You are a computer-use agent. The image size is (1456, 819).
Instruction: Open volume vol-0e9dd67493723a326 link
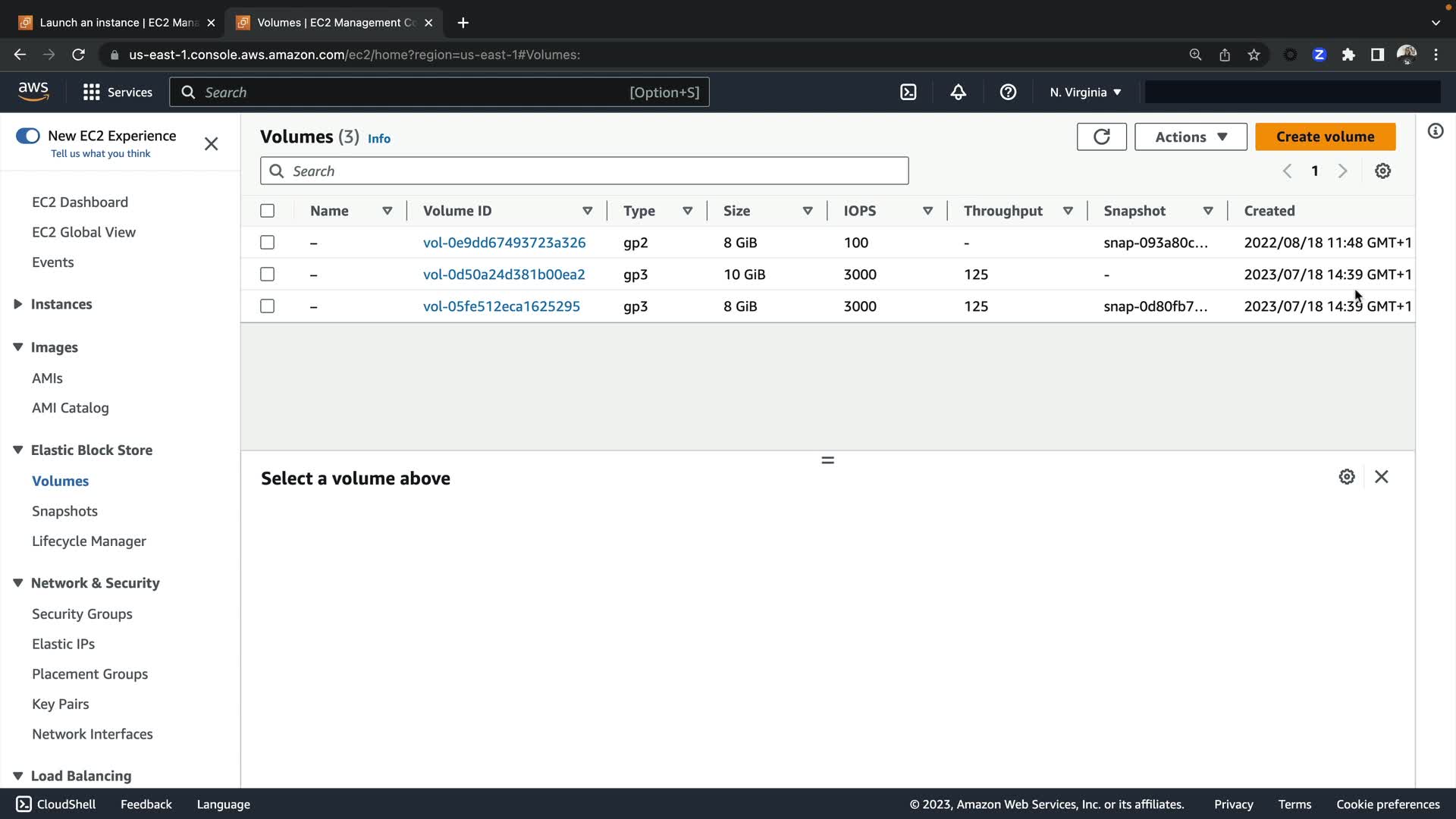504,243
